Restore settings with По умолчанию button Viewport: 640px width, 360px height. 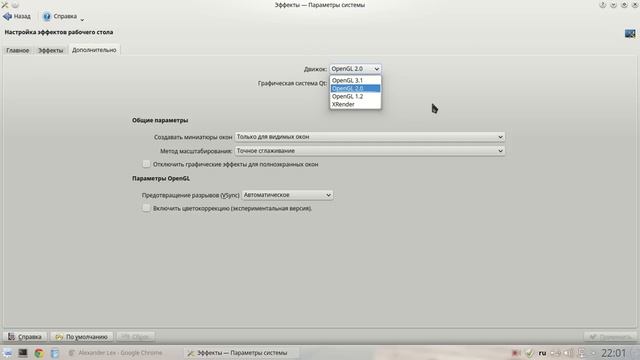(x=82, y=337)
